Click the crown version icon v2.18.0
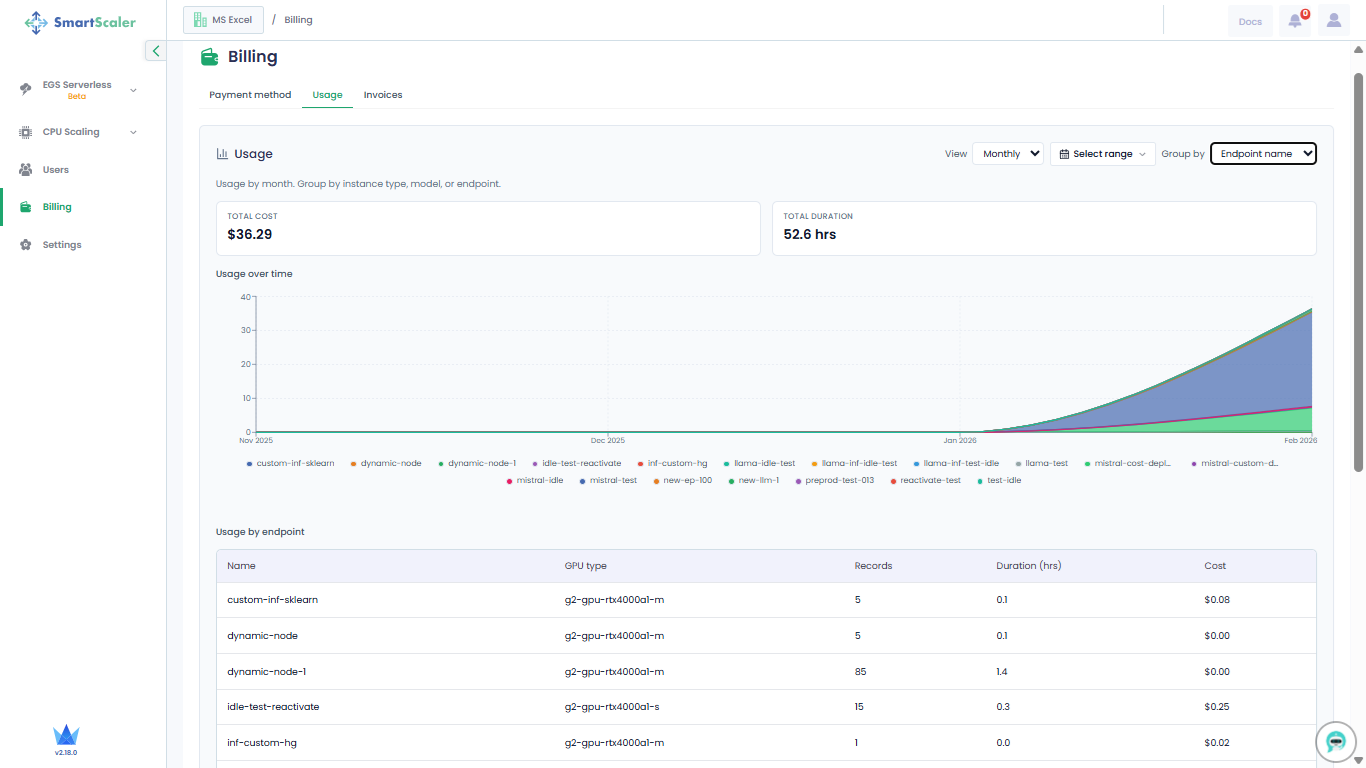1366x768 pixels. click(66, 737)
